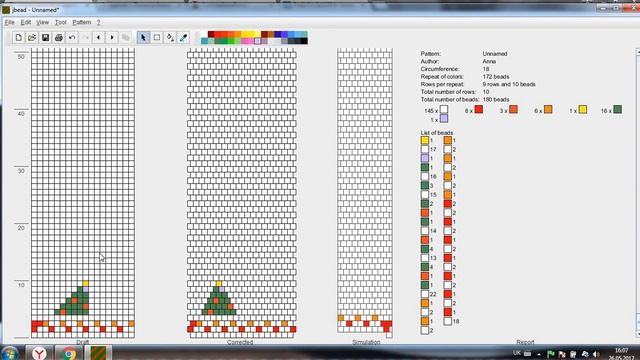Open the Tool menu
The image size is (640, 360).
tap(60, 22)
